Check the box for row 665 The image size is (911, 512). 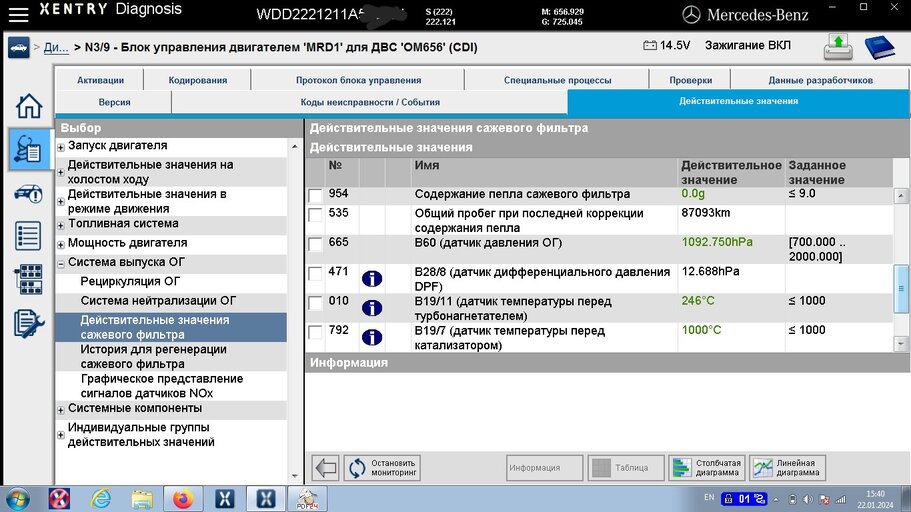[x=315, y=244]
